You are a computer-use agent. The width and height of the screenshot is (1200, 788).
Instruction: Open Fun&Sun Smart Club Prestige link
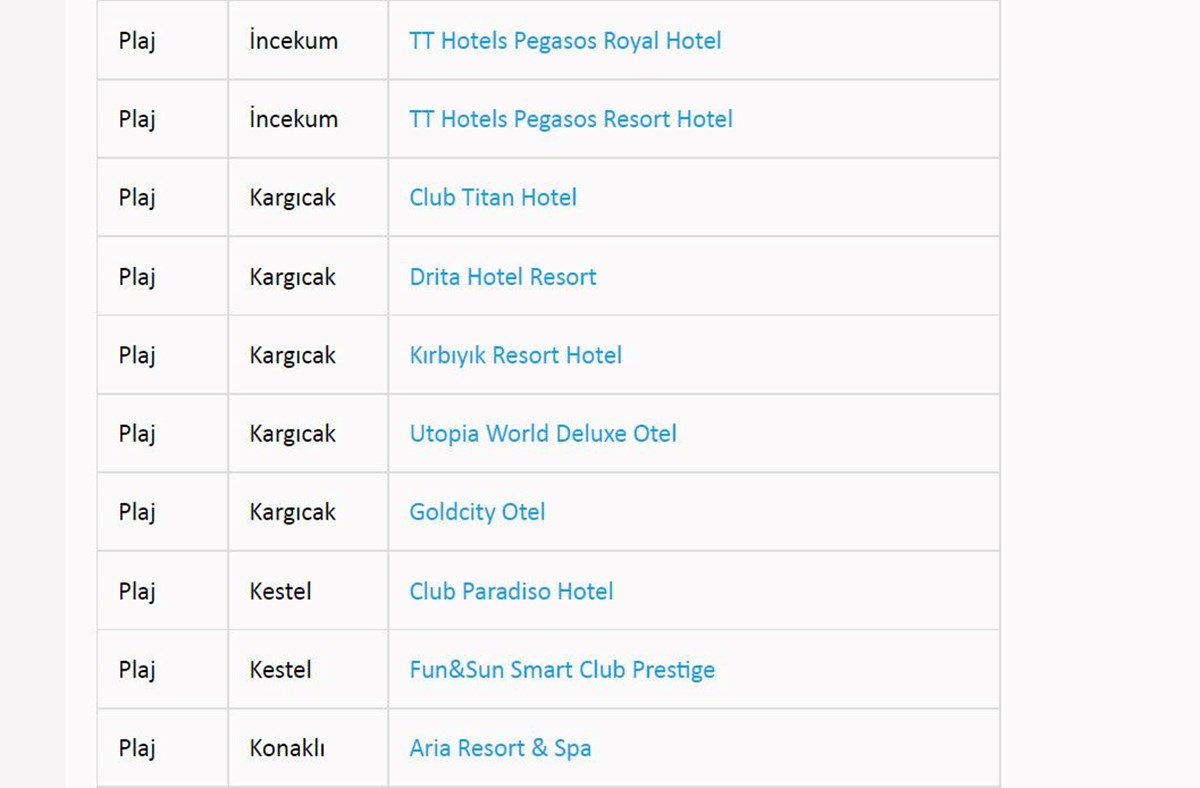[x=562, y=670]
